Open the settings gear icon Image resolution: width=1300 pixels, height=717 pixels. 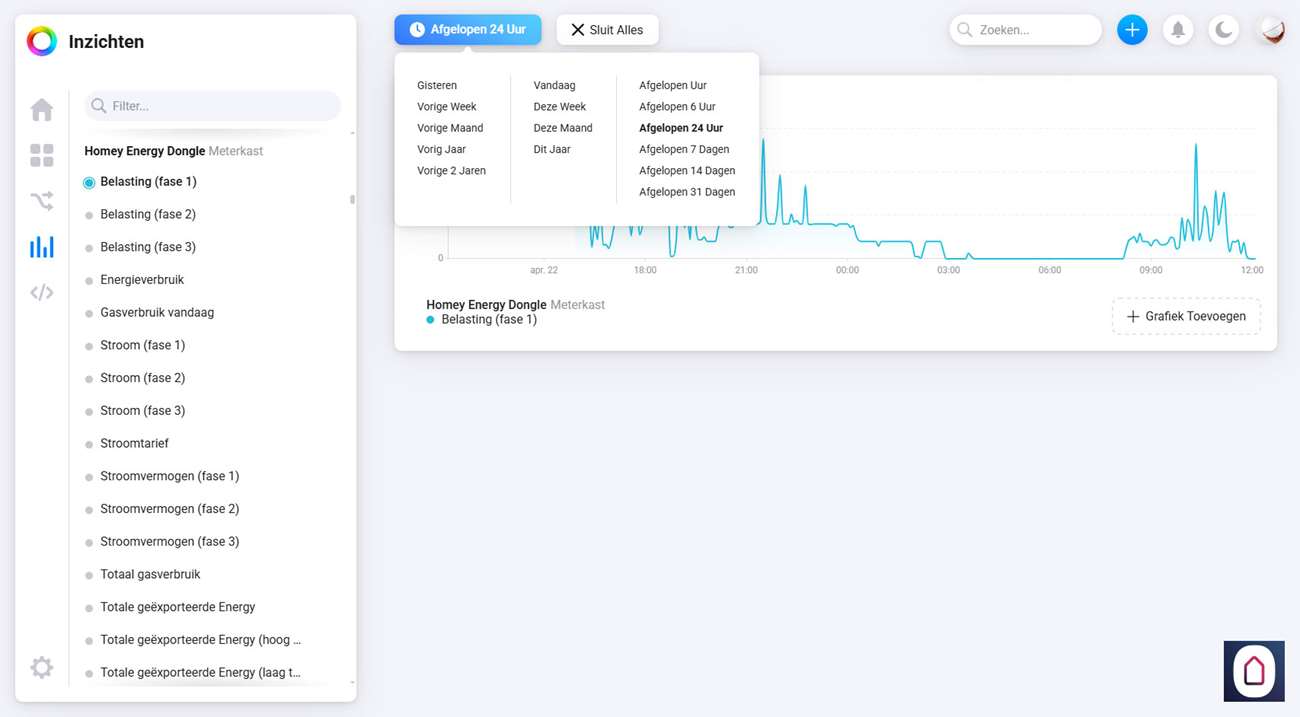tap(41, 667)
